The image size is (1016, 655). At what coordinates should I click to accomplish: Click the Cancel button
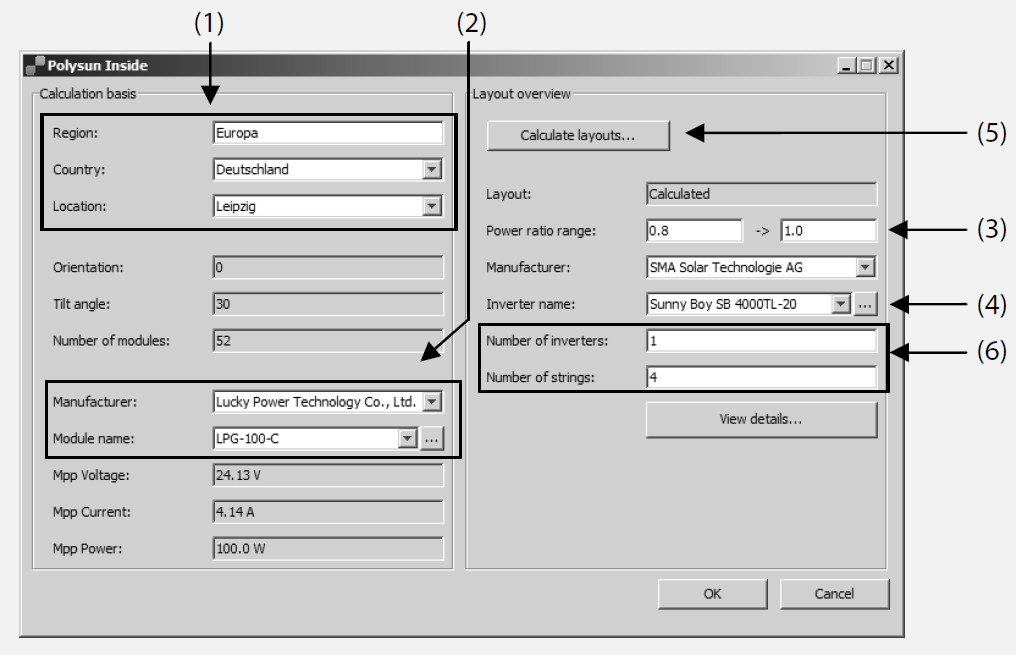[x=834, y=593]
